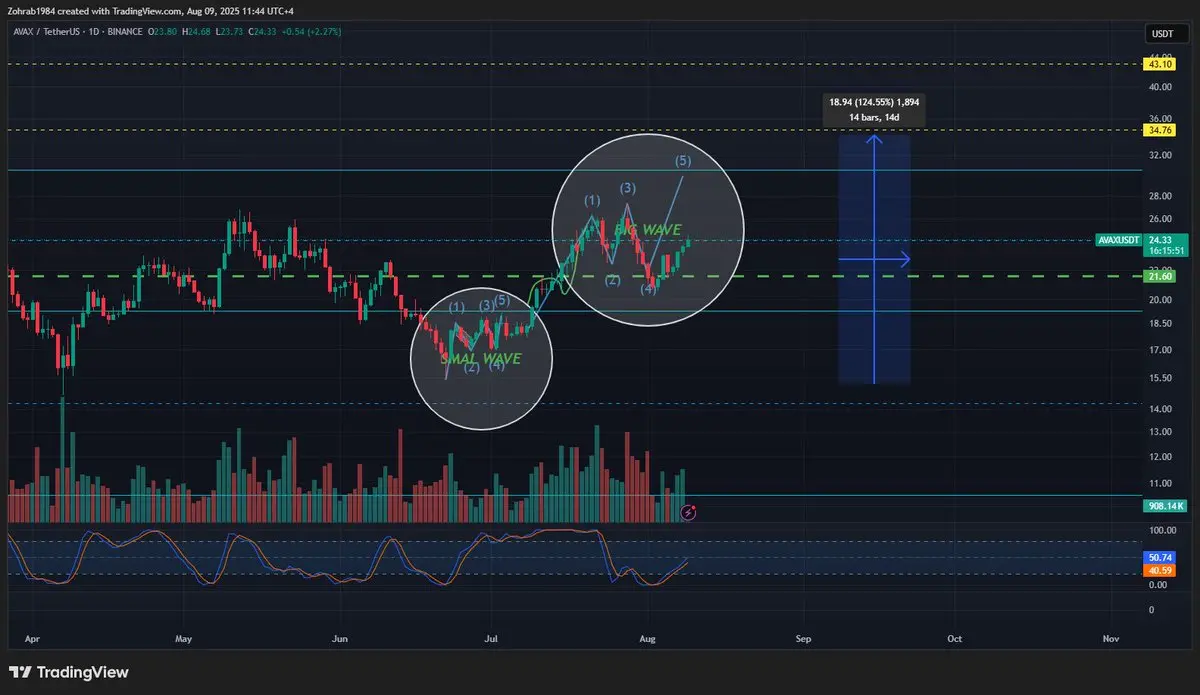Click the AVAXUSDT symbol tag
This screenshot has width=1200, height=695.
pyautogui.click(x=1119, y=240)
